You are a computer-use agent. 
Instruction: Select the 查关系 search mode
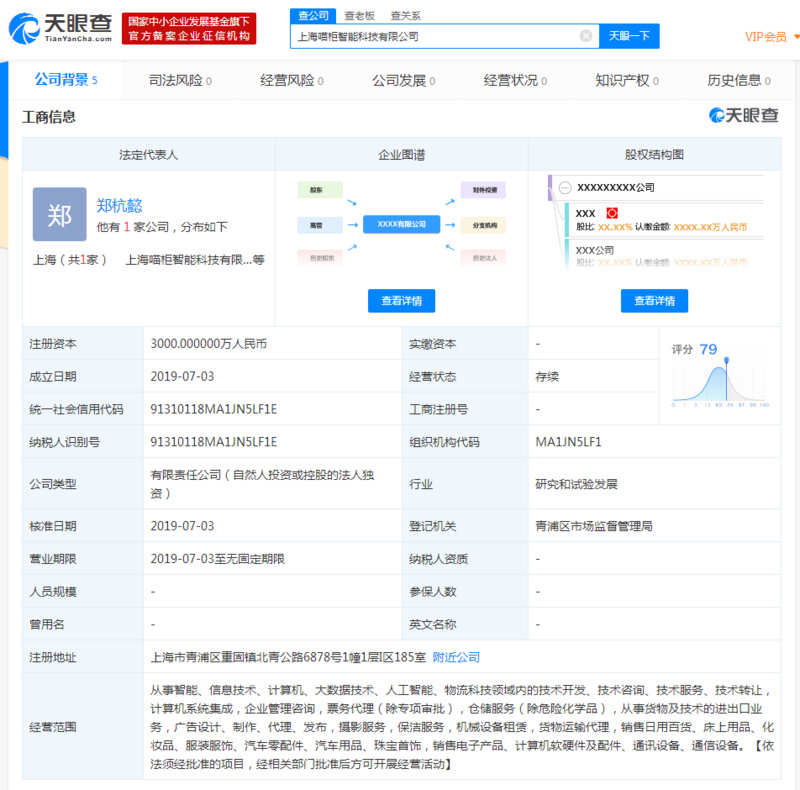click(x=405, y=15)
